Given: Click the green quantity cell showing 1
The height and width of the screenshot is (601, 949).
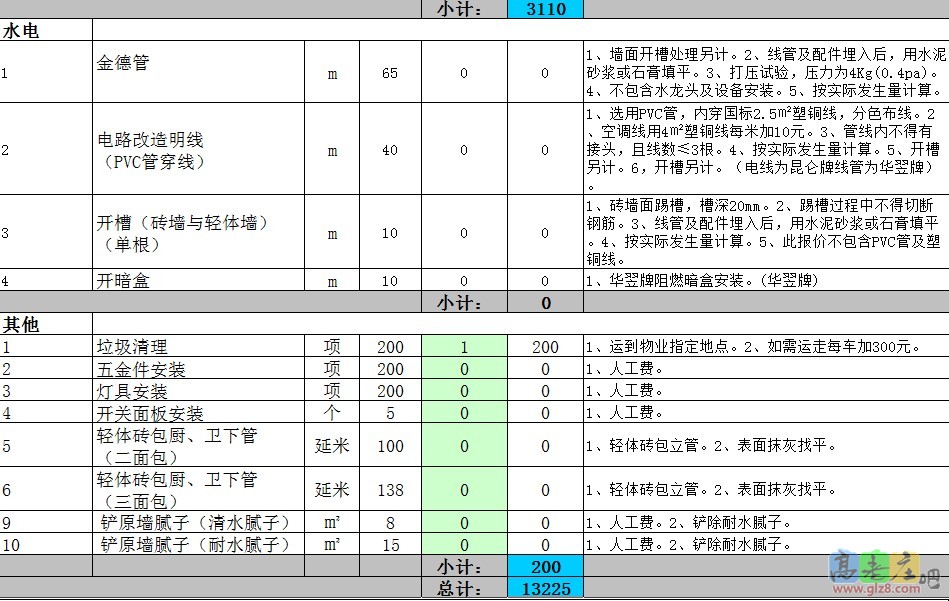Looking at the screenshot, I should pos(466,345).
